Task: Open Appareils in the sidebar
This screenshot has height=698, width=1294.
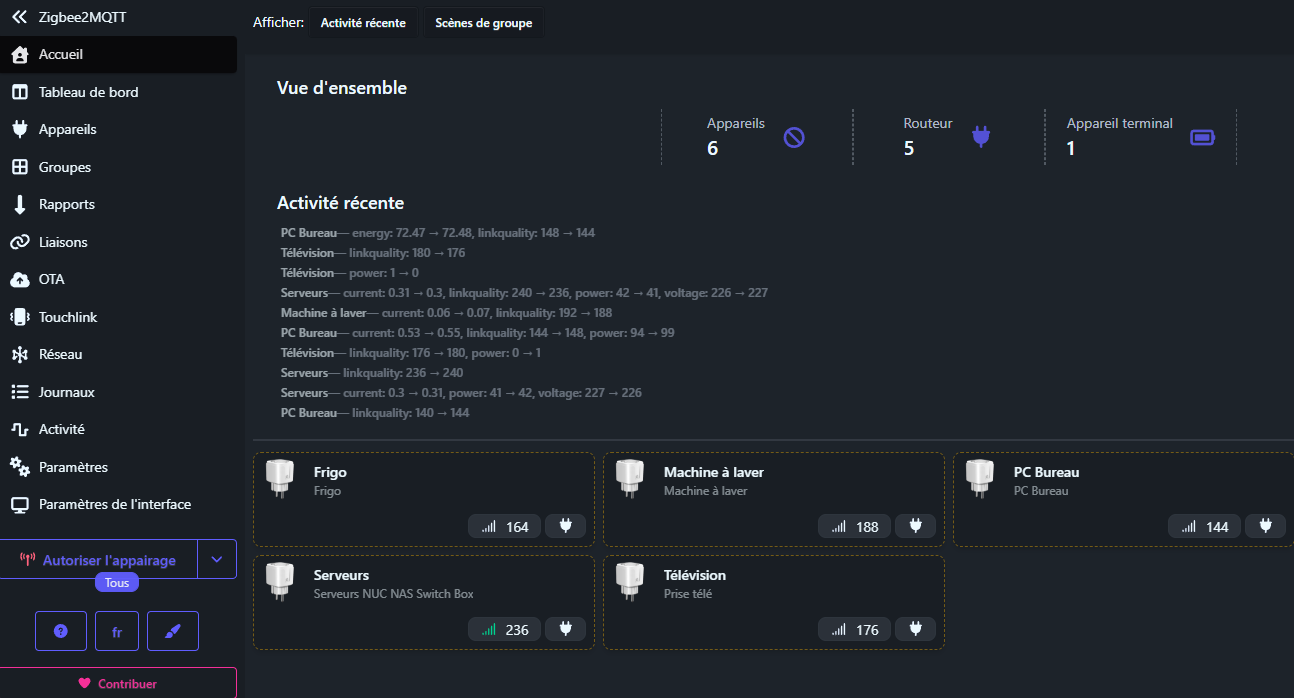Action: (68, 130)
